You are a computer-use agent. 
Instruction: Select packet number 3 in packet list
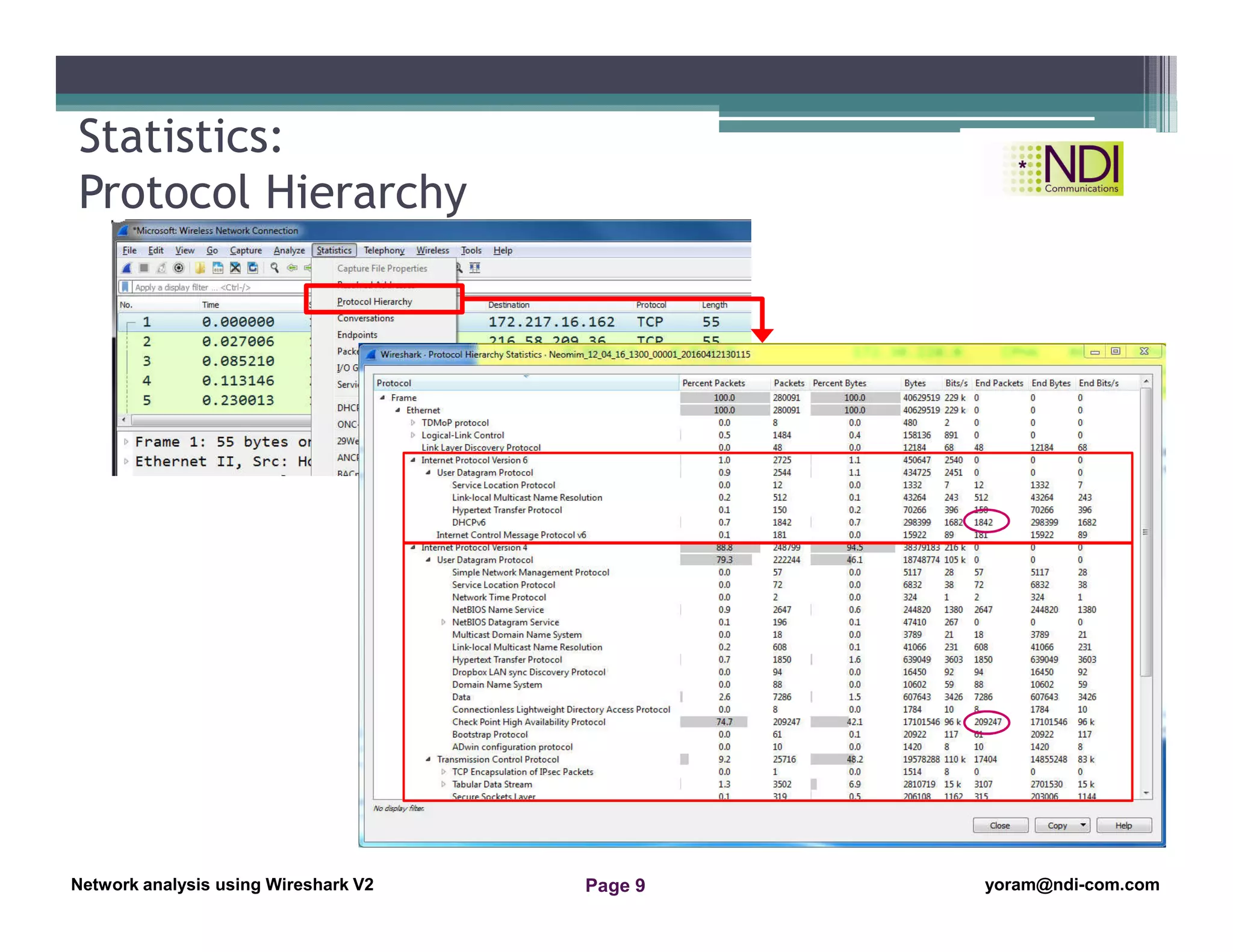click(x=214, y=361)
